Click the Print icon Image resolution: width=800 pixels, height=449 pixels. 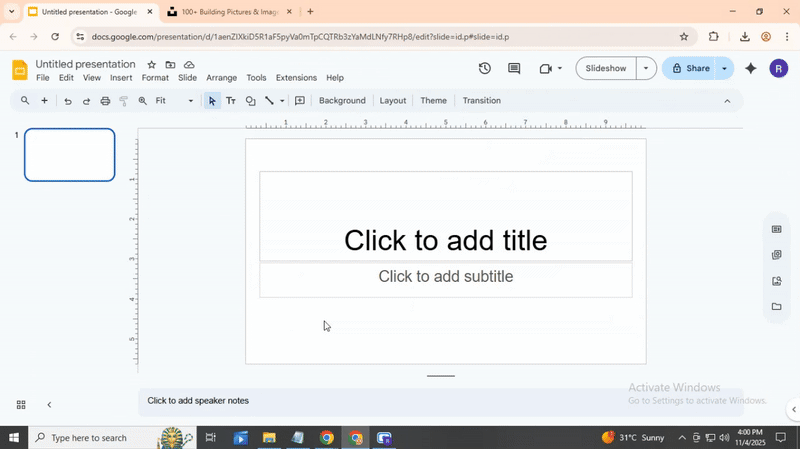coord(105,101)
